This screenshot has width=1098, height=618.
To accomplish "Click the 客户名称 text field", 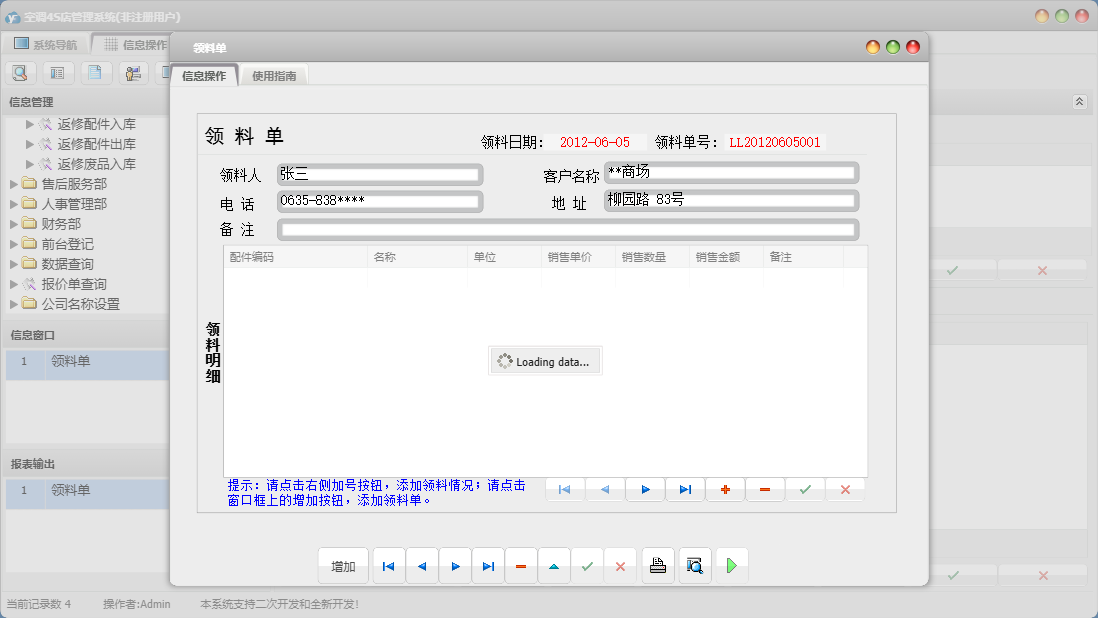I will click(731, 173).
